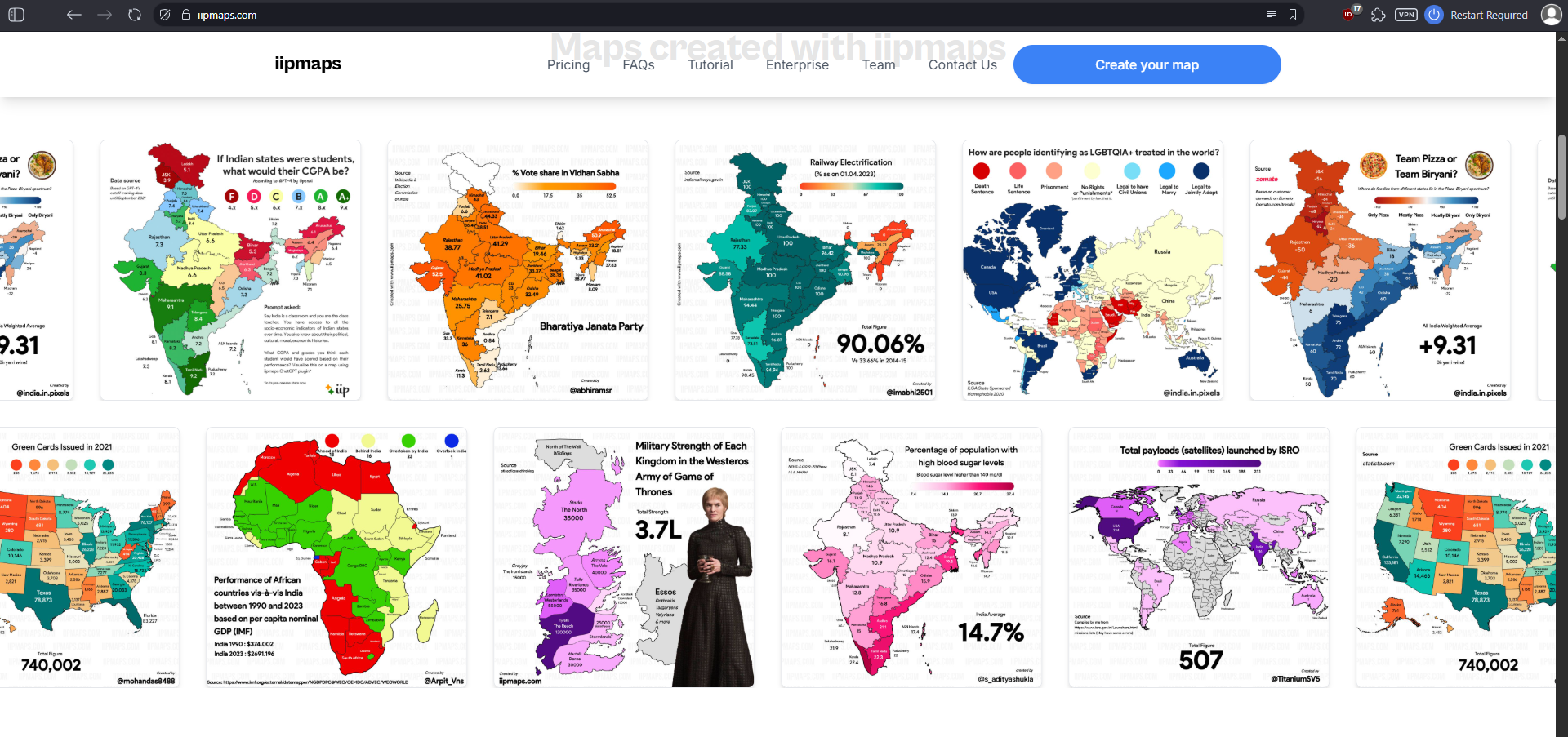
Task: Click the ISRO payloads purple gradient scale
Action: [1209, 462]
